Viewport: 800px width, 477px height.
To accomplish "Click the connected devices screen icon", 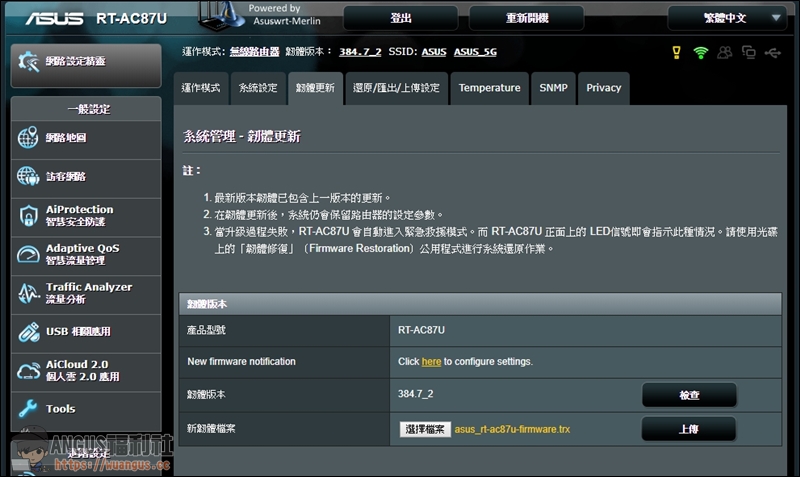I will pyautogui.click(x=748, y=52).
